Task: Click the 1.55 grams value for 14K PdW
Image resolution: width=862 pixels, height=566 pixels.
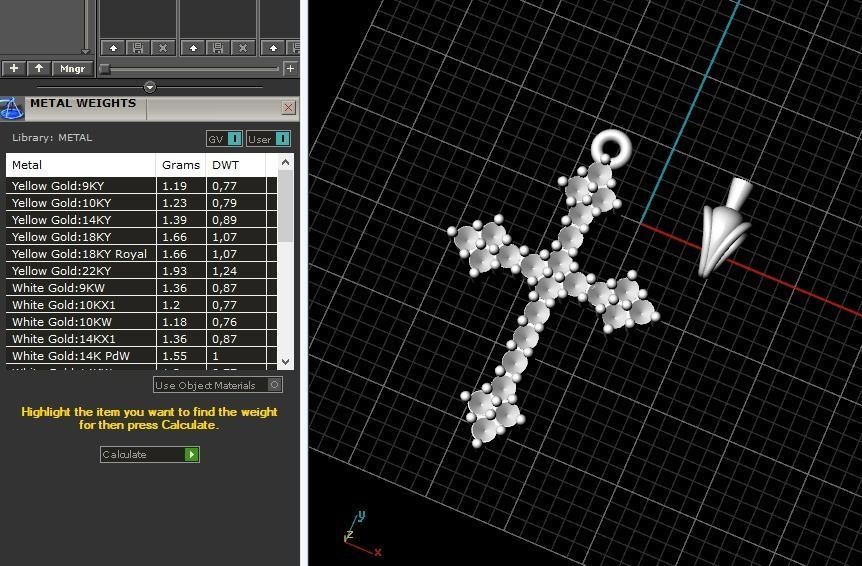Action: click(x=174, y=356)
